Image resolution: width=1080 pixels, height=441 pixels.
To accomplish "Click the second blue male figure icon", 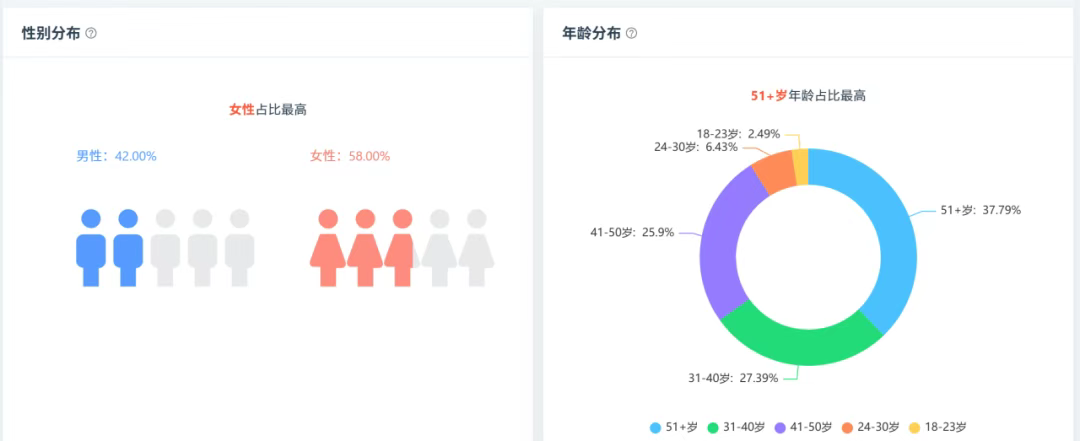I will pos(128,246).
